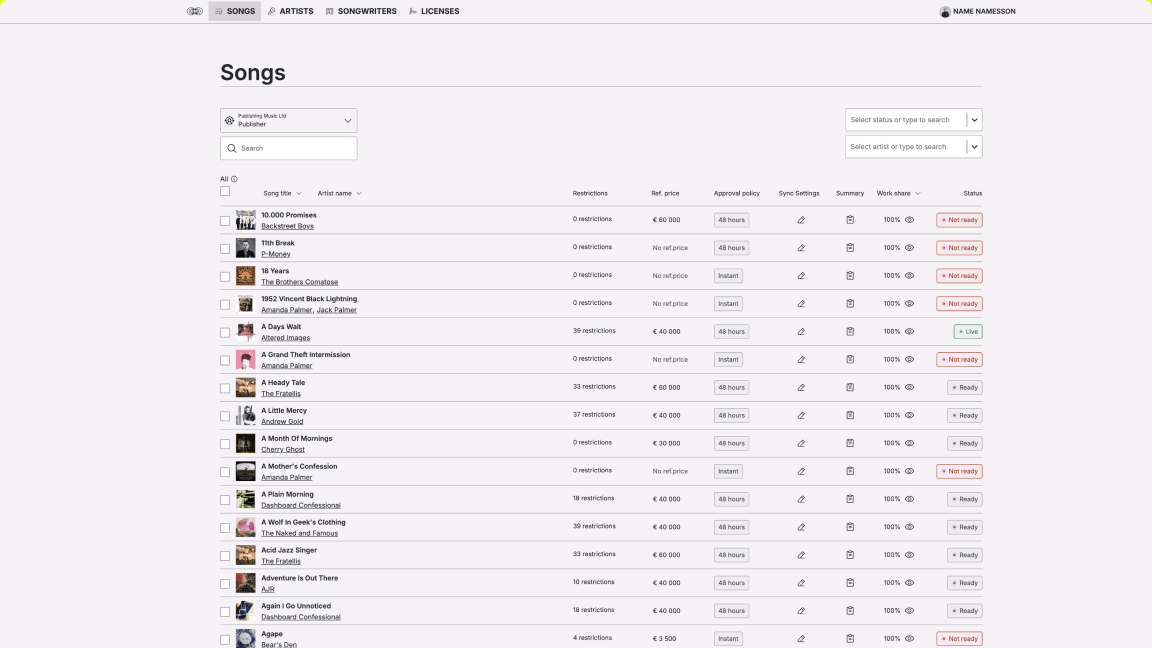
Task: Go to the Artists tab
Action: pyautogui.click(x=290, y=12)
